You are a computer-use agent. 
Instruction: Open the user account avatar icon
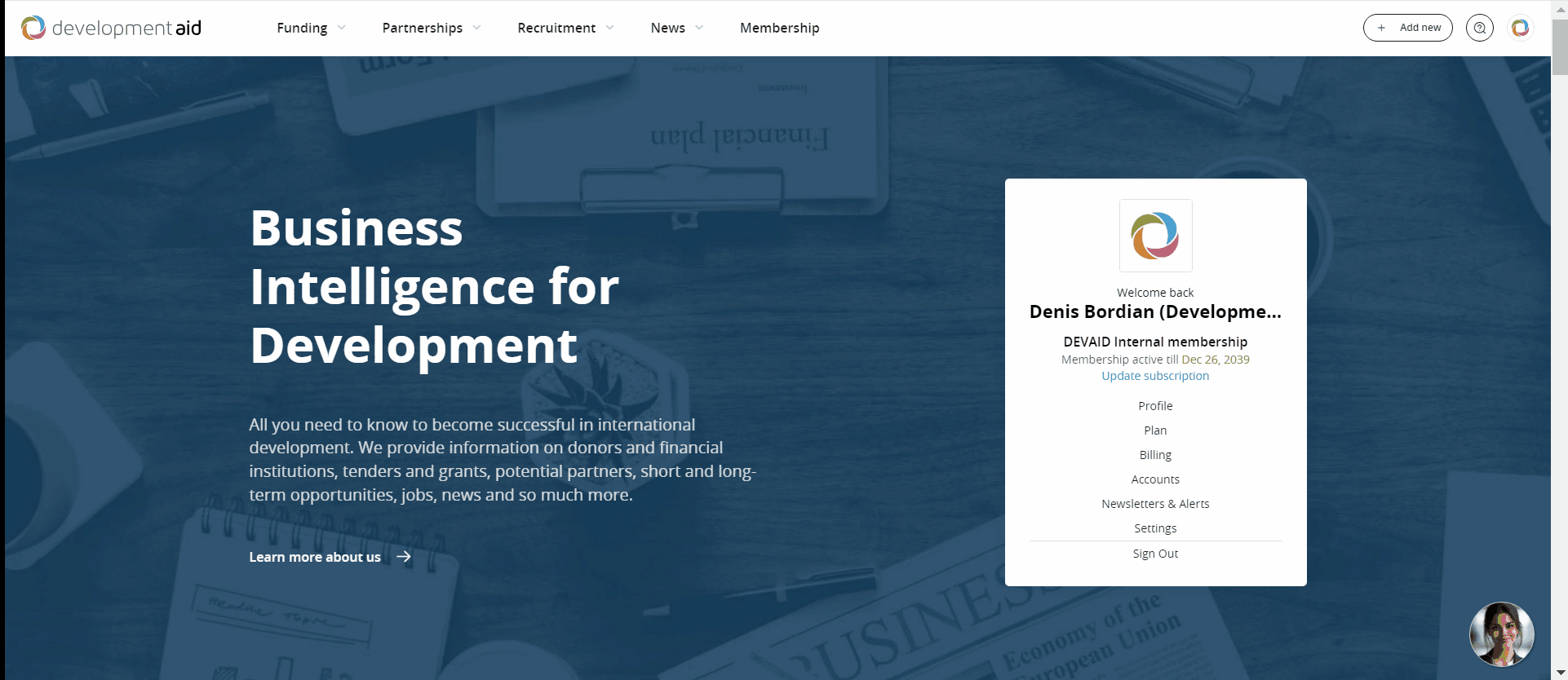[1520, 28]
